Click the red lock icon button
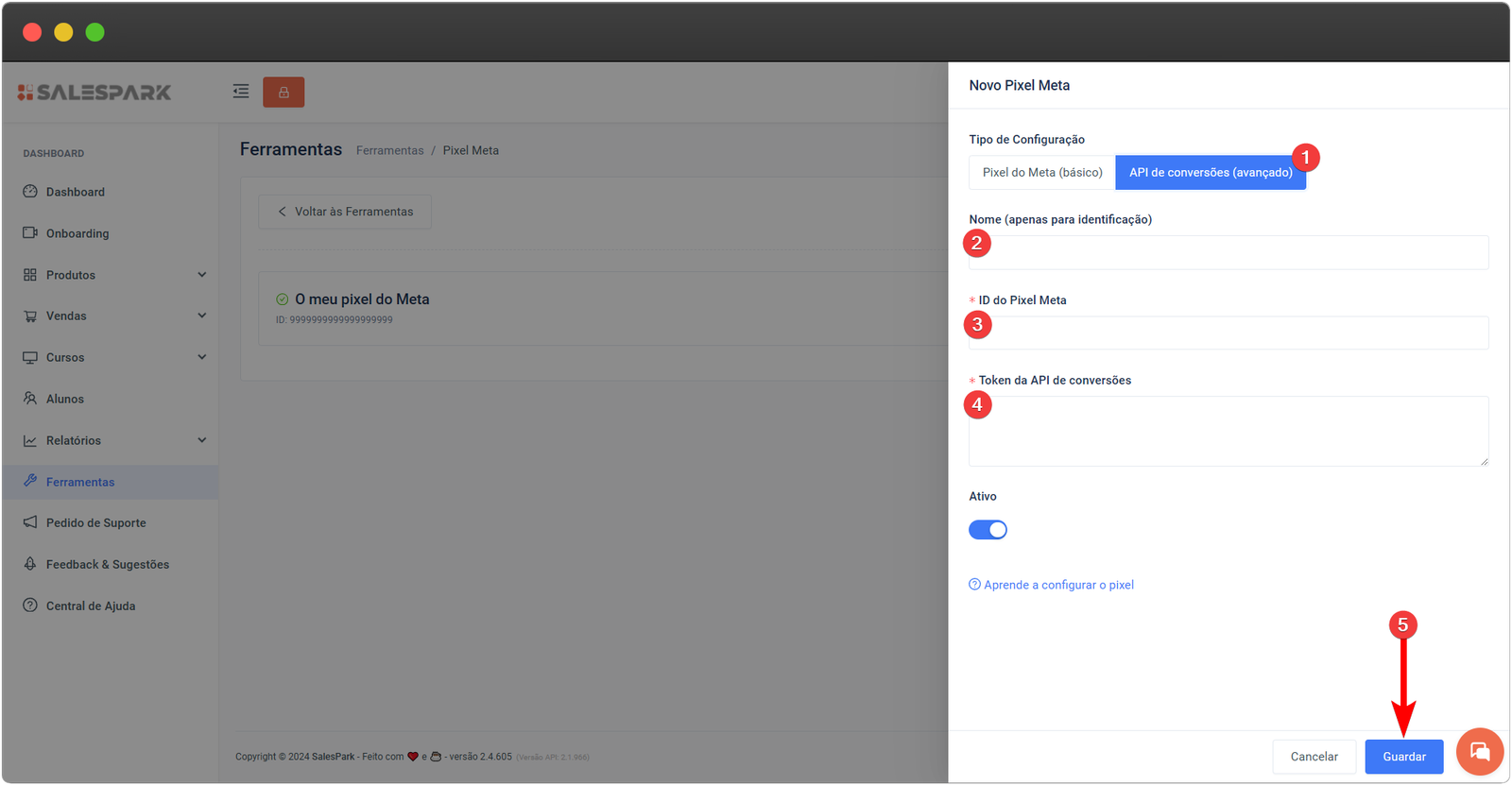The image size is (1512, 785). pos(283,93)
